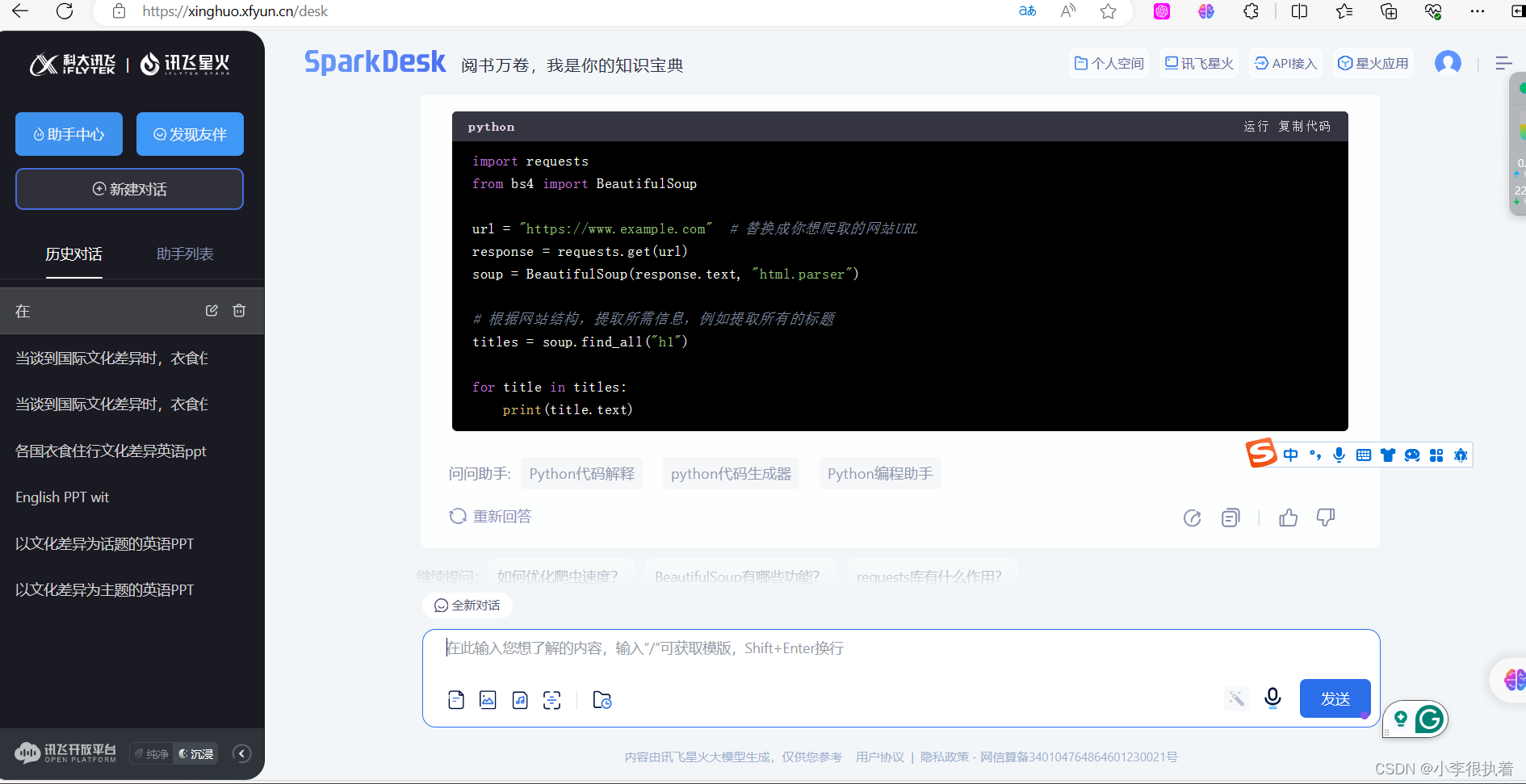Start a 新建对话 new conversation
The width and height of the screenshot is (1526, 784).
coord(129,189)
